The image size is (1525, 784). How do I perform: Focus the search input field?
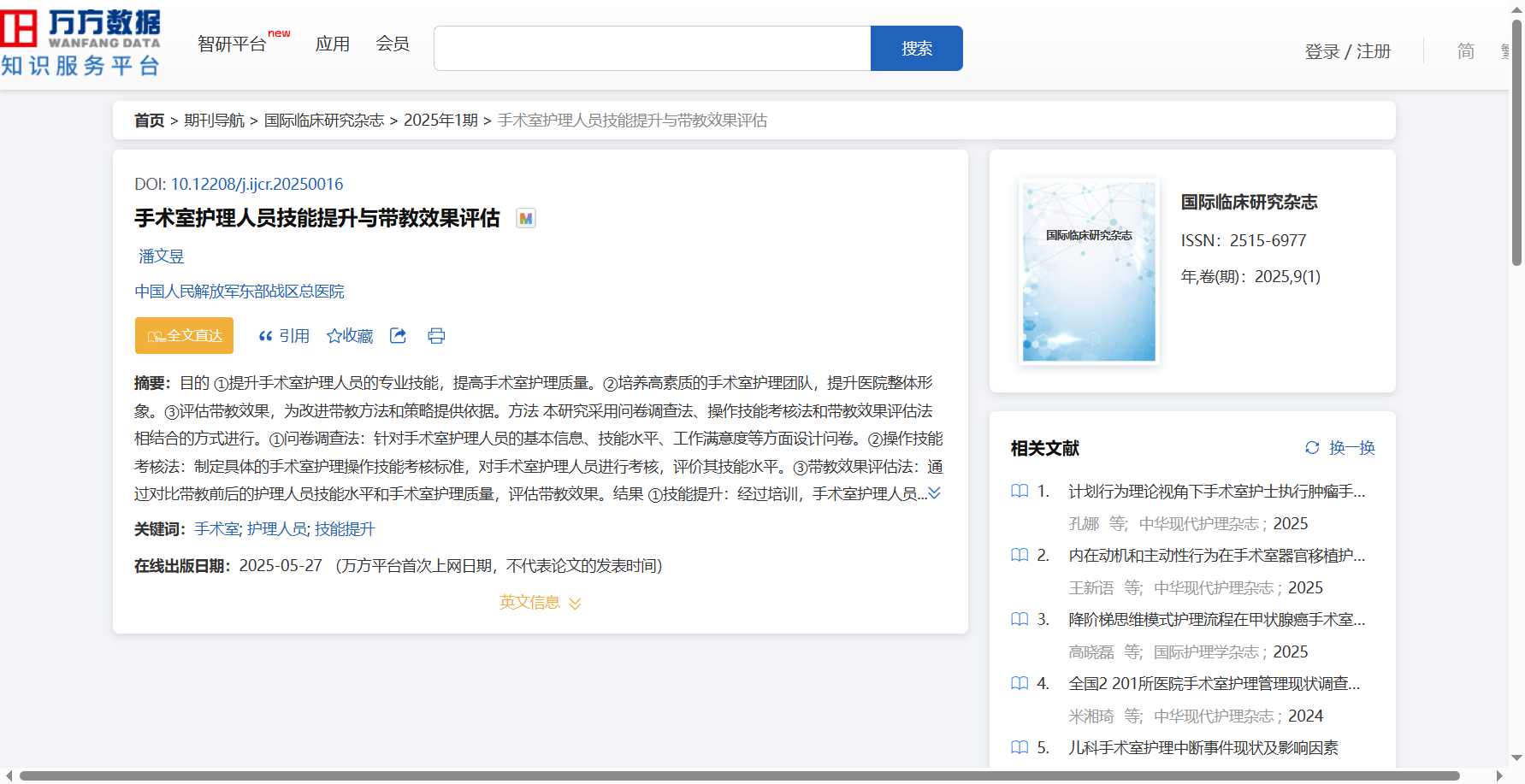pos(653,48)
